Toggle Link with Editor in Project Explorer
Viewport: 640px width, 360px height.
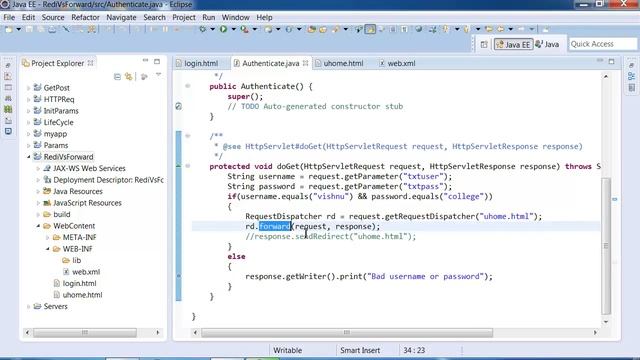pos(129,77)
